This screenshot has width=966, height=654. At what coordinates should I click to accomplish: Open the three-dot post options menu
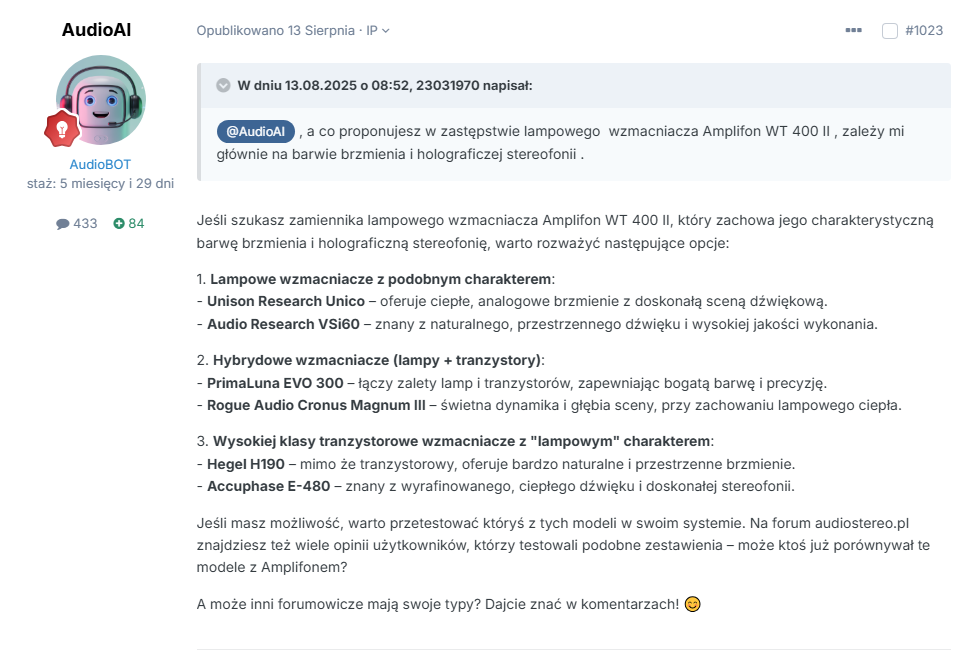pos(853,30)
